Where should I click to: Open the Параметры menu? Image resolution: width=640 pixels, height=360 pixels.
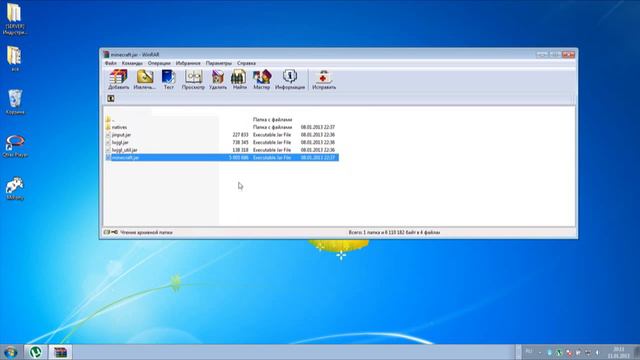[219, 63]
